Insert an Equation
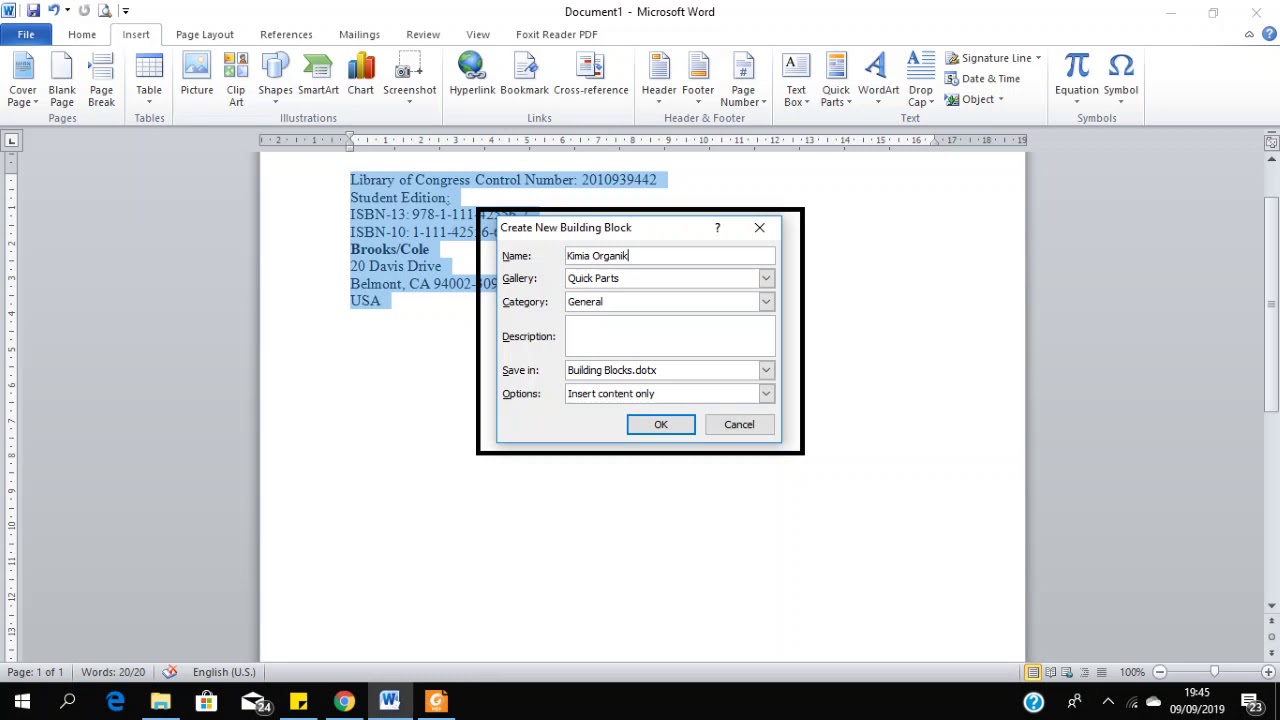Screen dimensions: 1280x720 [x=1076, y=80]
